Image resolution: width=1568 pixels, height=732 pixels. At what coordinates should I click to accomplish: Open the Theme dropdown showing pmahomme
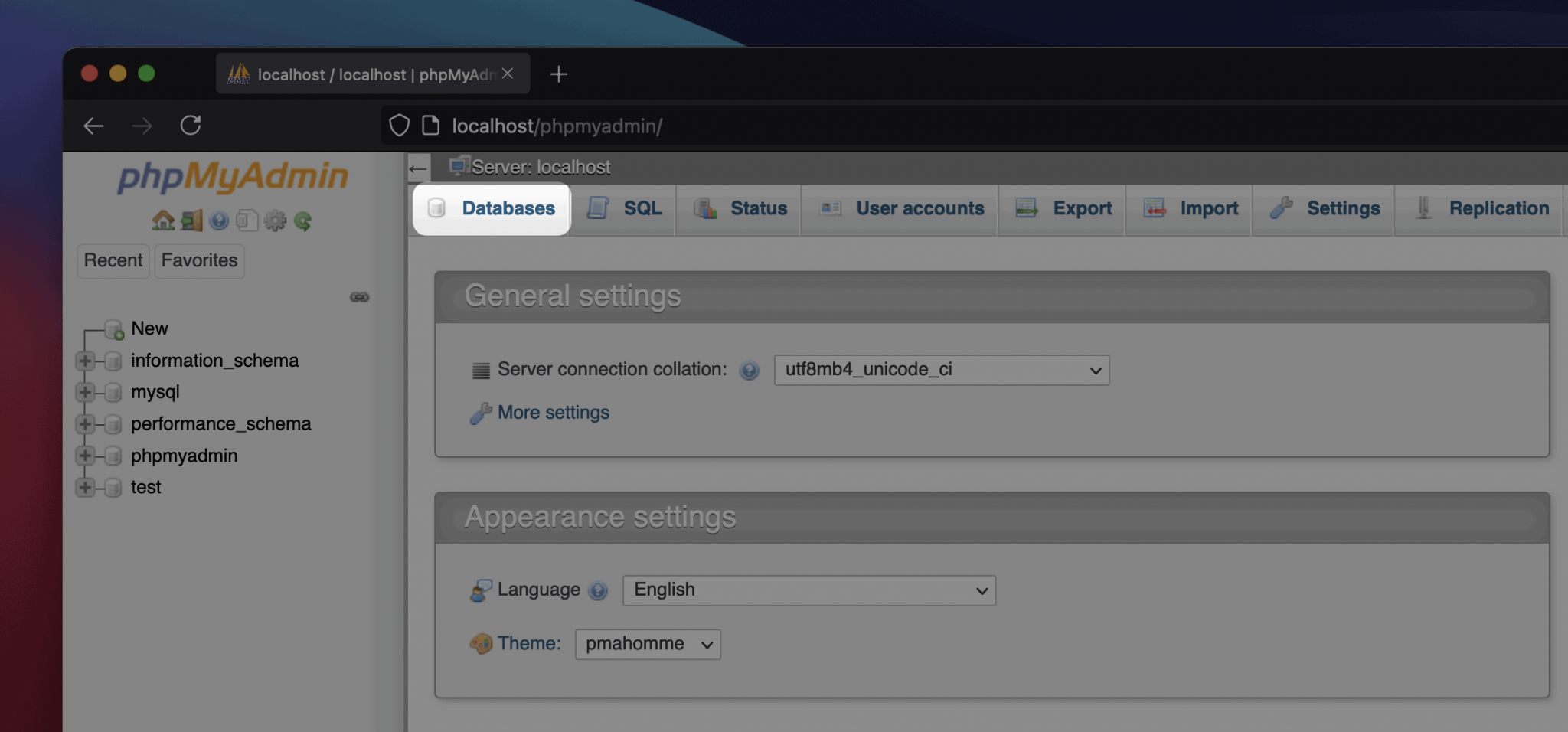(x=647, y=644)
